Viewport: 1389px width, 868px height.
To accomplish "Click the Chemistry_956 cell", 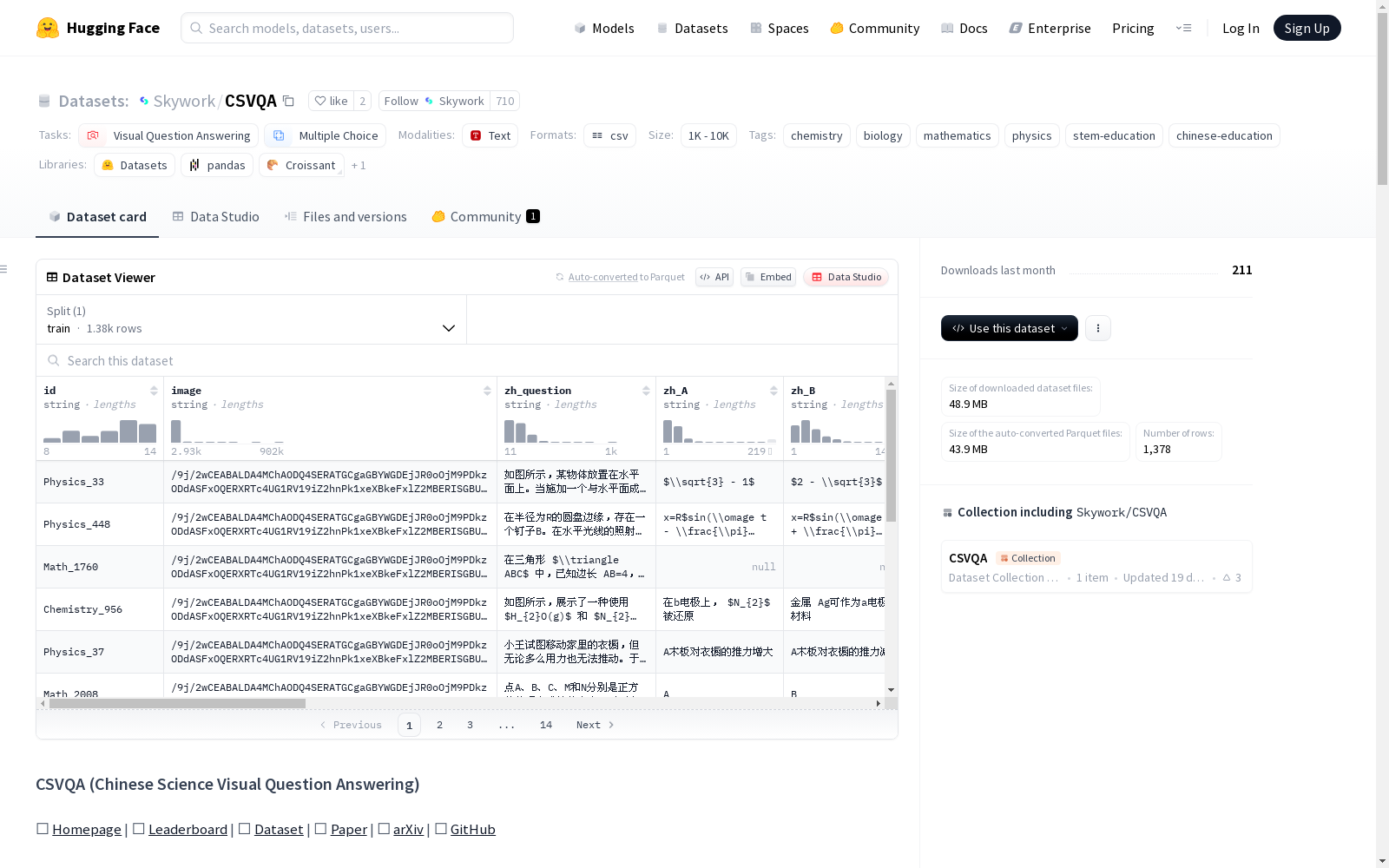I will tap(100, 609).
